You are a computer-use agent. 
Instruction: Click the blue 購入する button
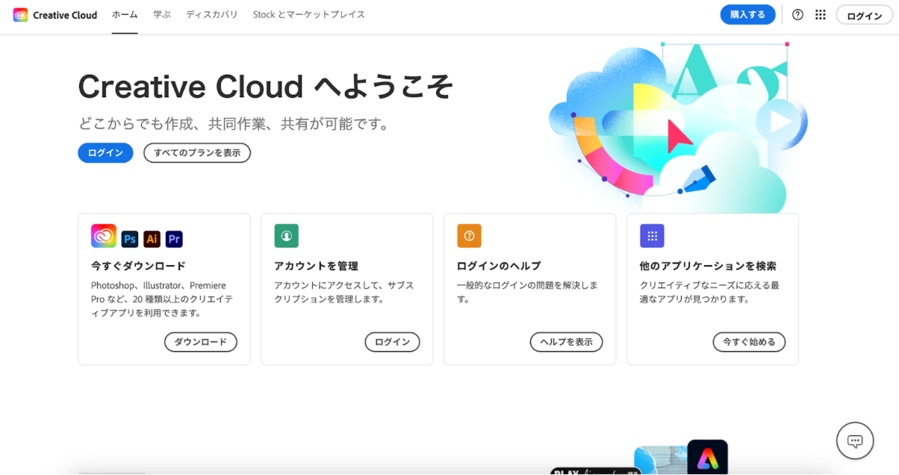point(748,15)
